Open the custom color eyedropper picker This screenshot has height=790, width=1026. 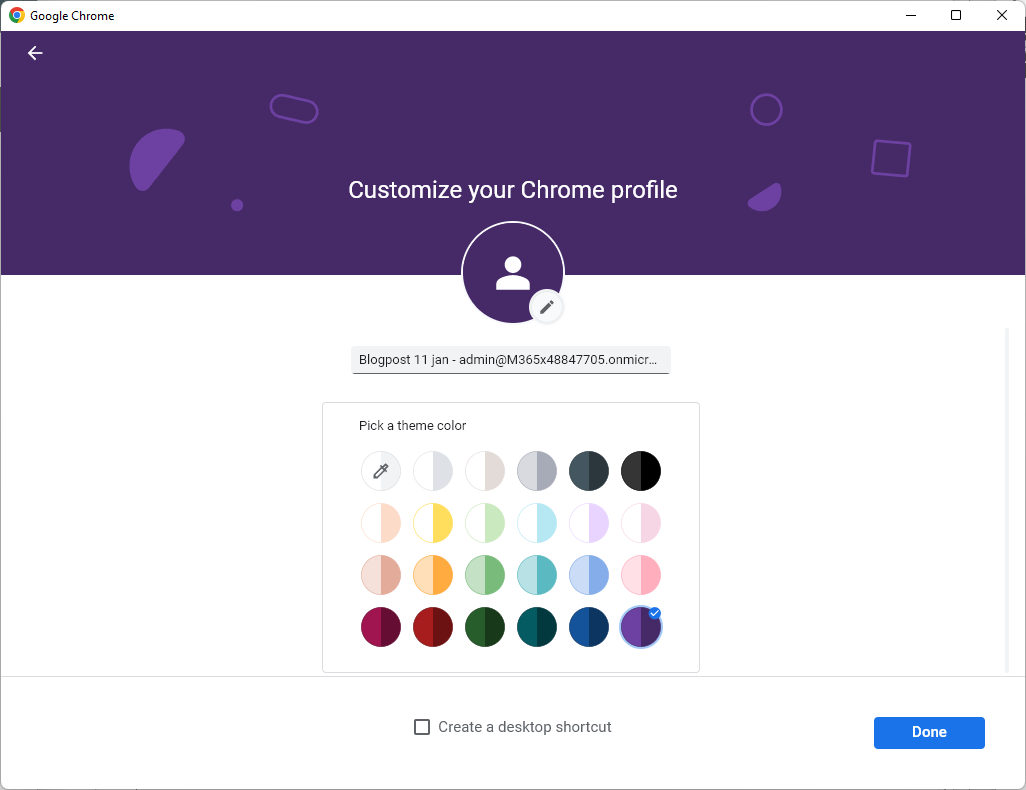[x=381, y=471]
